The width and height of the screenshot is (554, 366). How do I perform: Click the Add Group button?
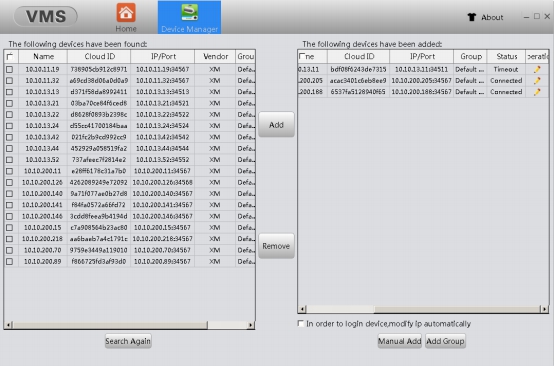click(x=445, y=341)
